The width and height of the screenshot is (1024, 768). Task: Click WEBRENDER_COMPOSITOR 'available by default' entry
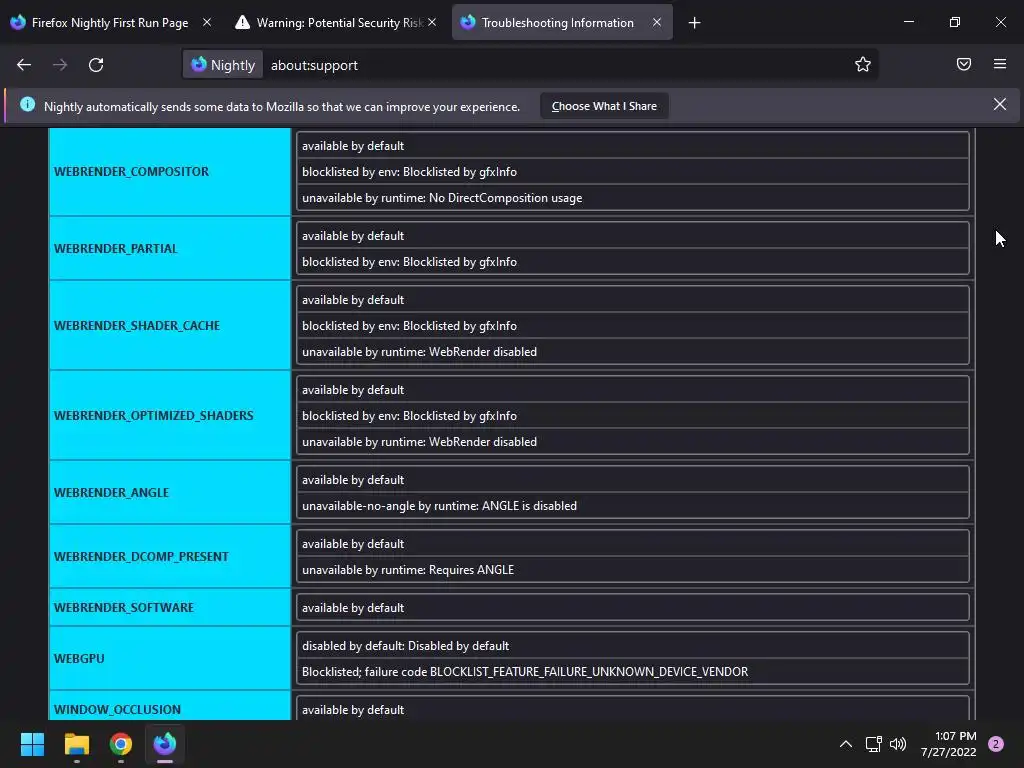353,146
